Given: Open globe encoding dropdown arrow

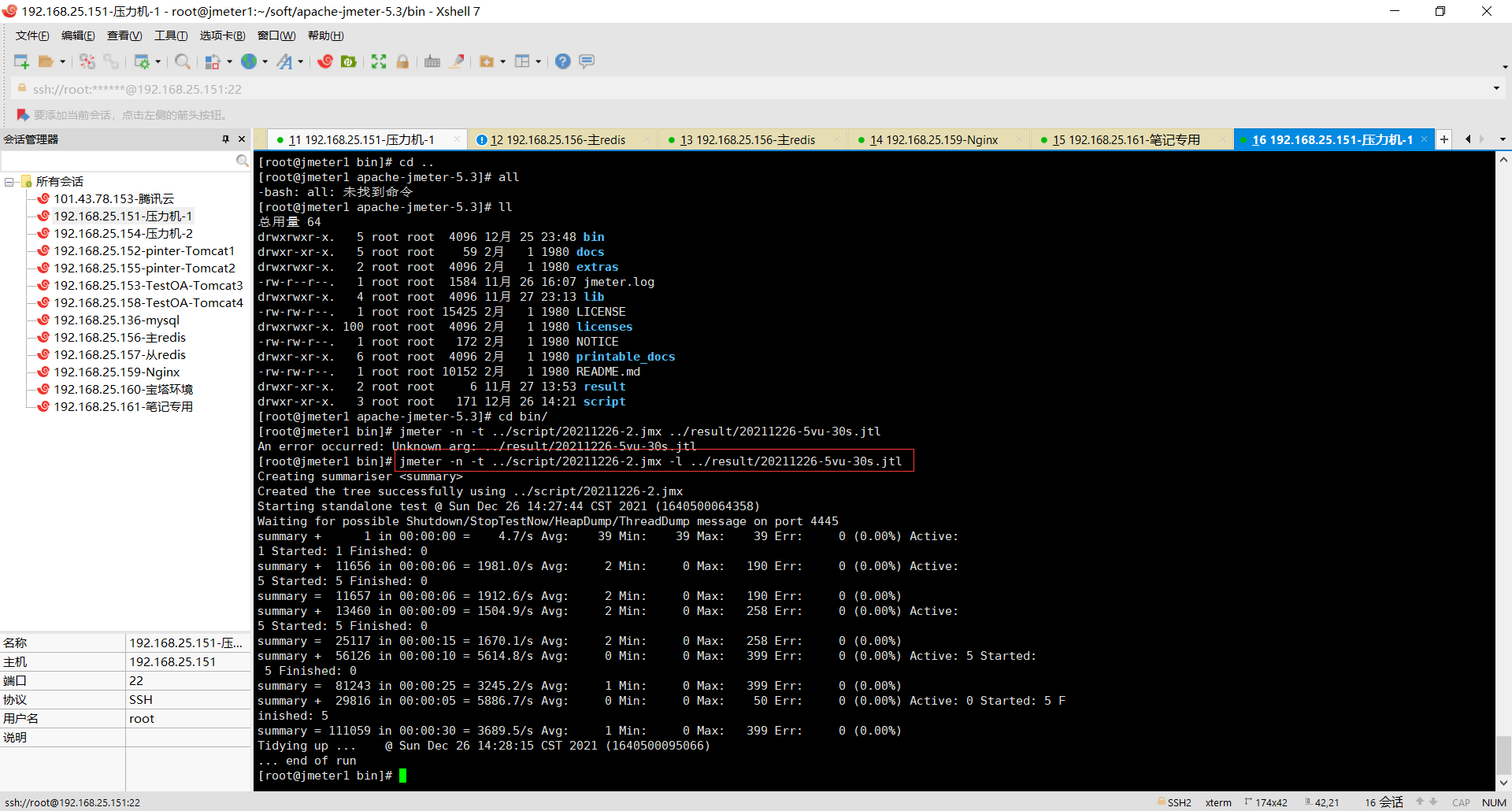Looking at the screenshot, I should tap(265, 61).
